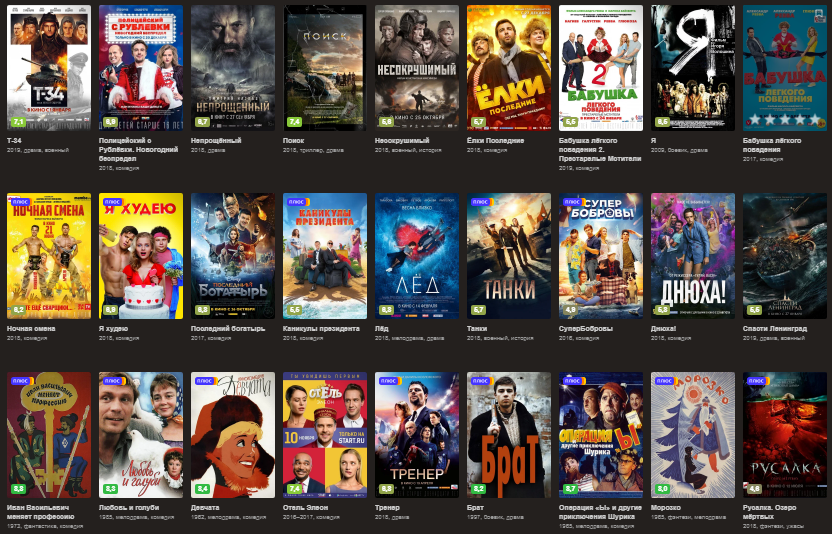Open the Я худею title link
832x534 pixels.
(114, 329)
